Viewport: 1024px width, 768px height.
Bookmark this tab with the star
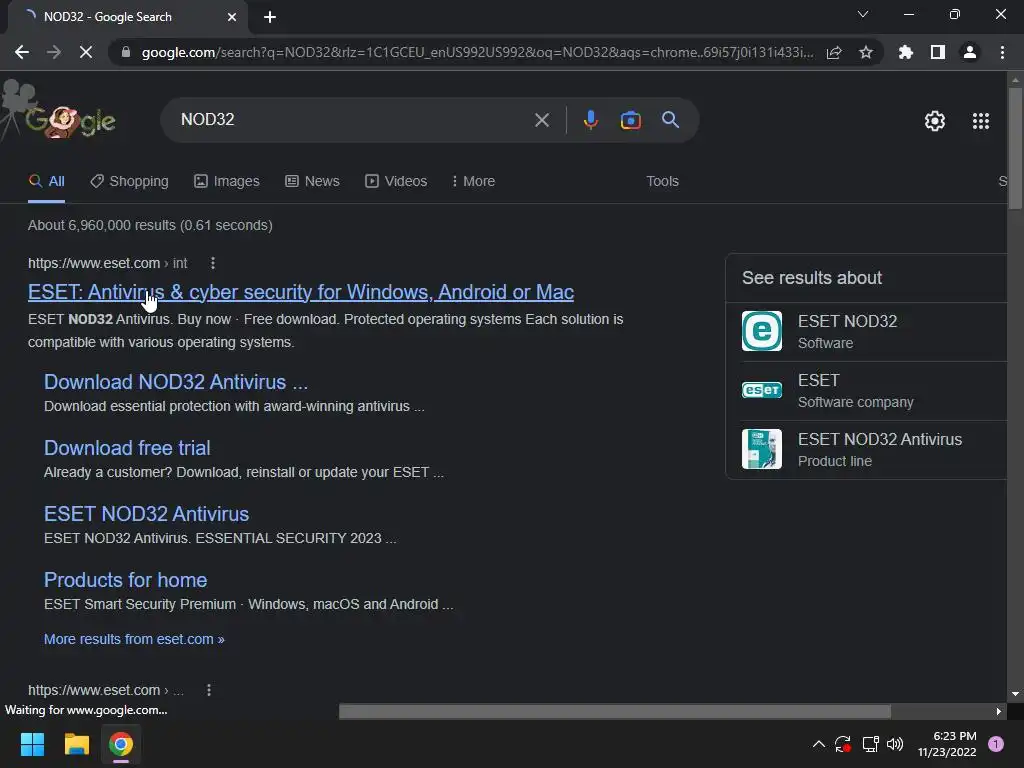(x=866, y=52)
